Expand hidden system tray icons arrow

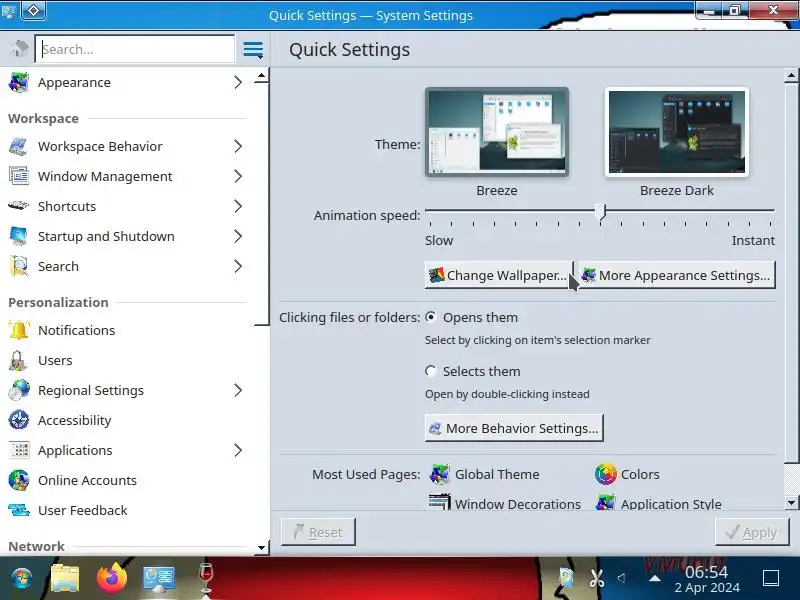tap(655, 578)
